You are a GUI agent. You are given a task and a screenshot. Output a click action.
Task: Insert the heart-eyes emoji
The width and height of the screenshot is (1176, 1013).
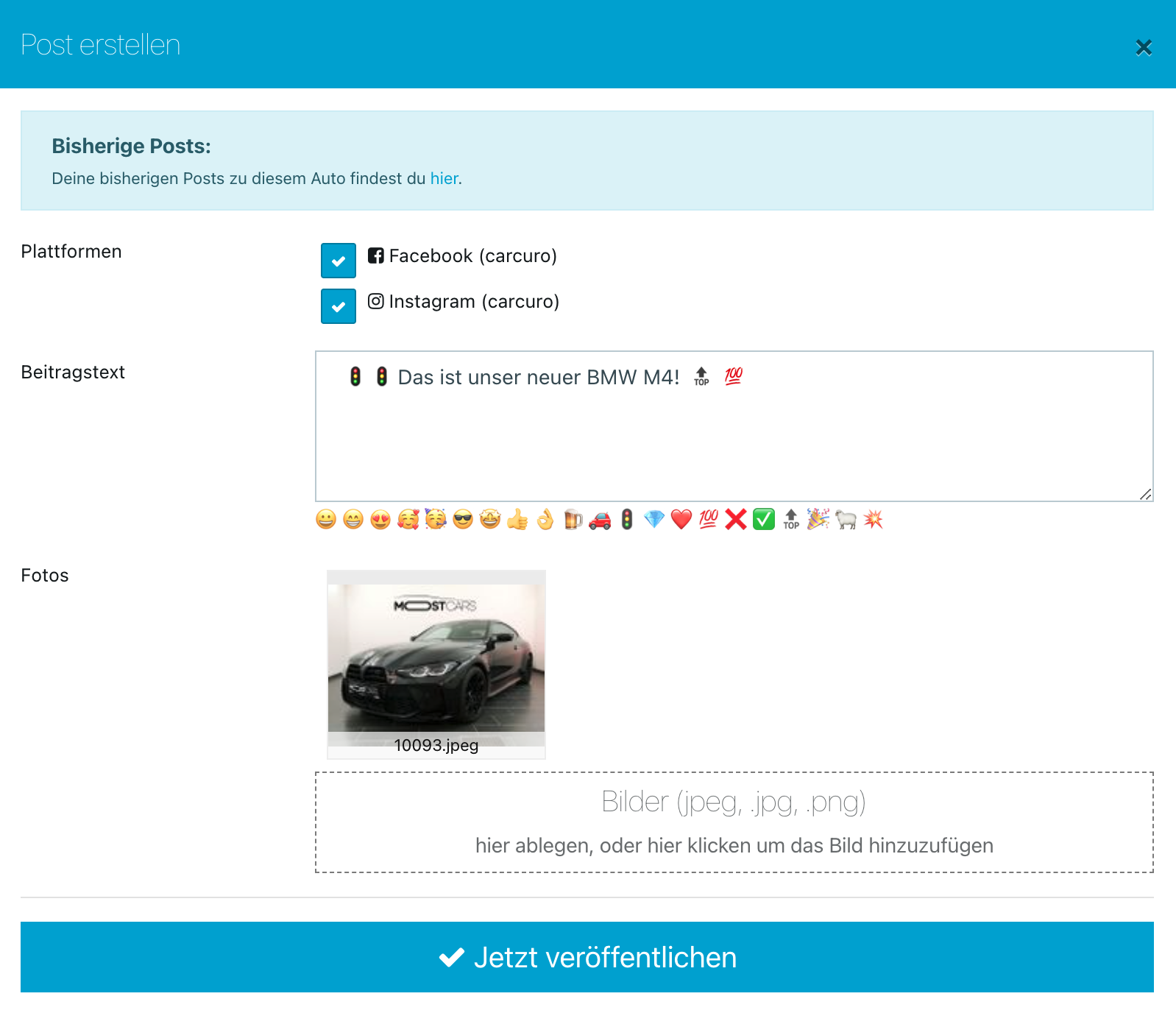coord(380,519)
